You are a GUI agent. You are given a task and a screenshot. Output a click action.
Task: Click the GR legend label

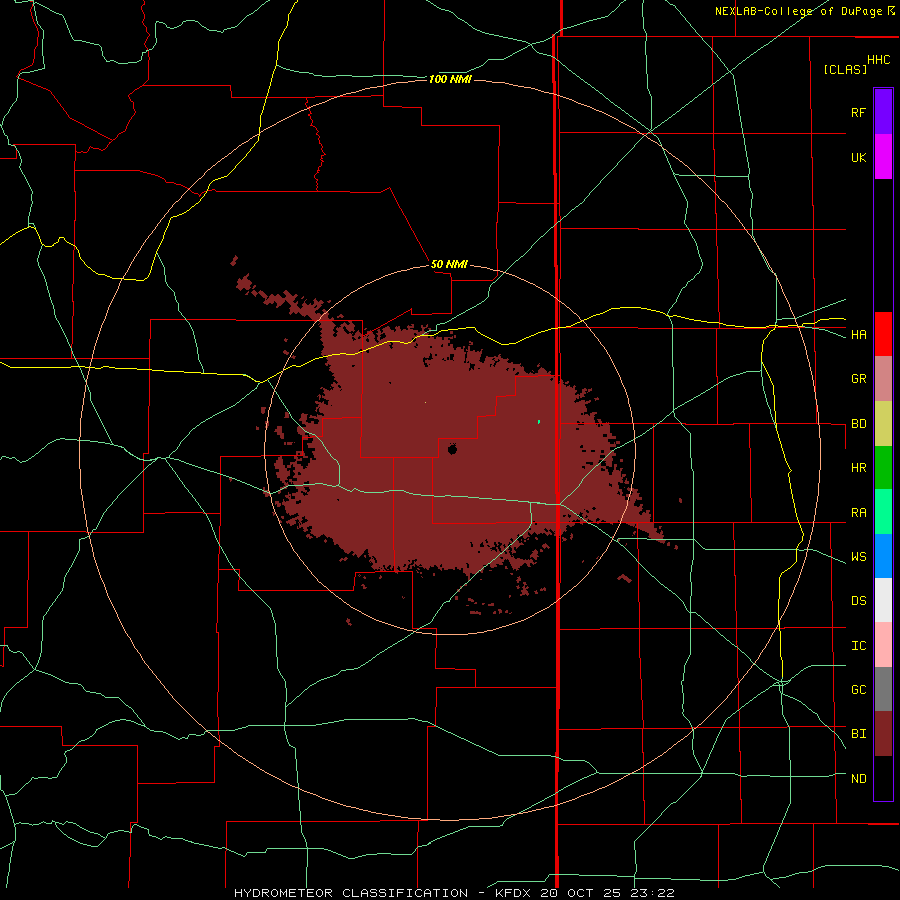click(858, 379)
